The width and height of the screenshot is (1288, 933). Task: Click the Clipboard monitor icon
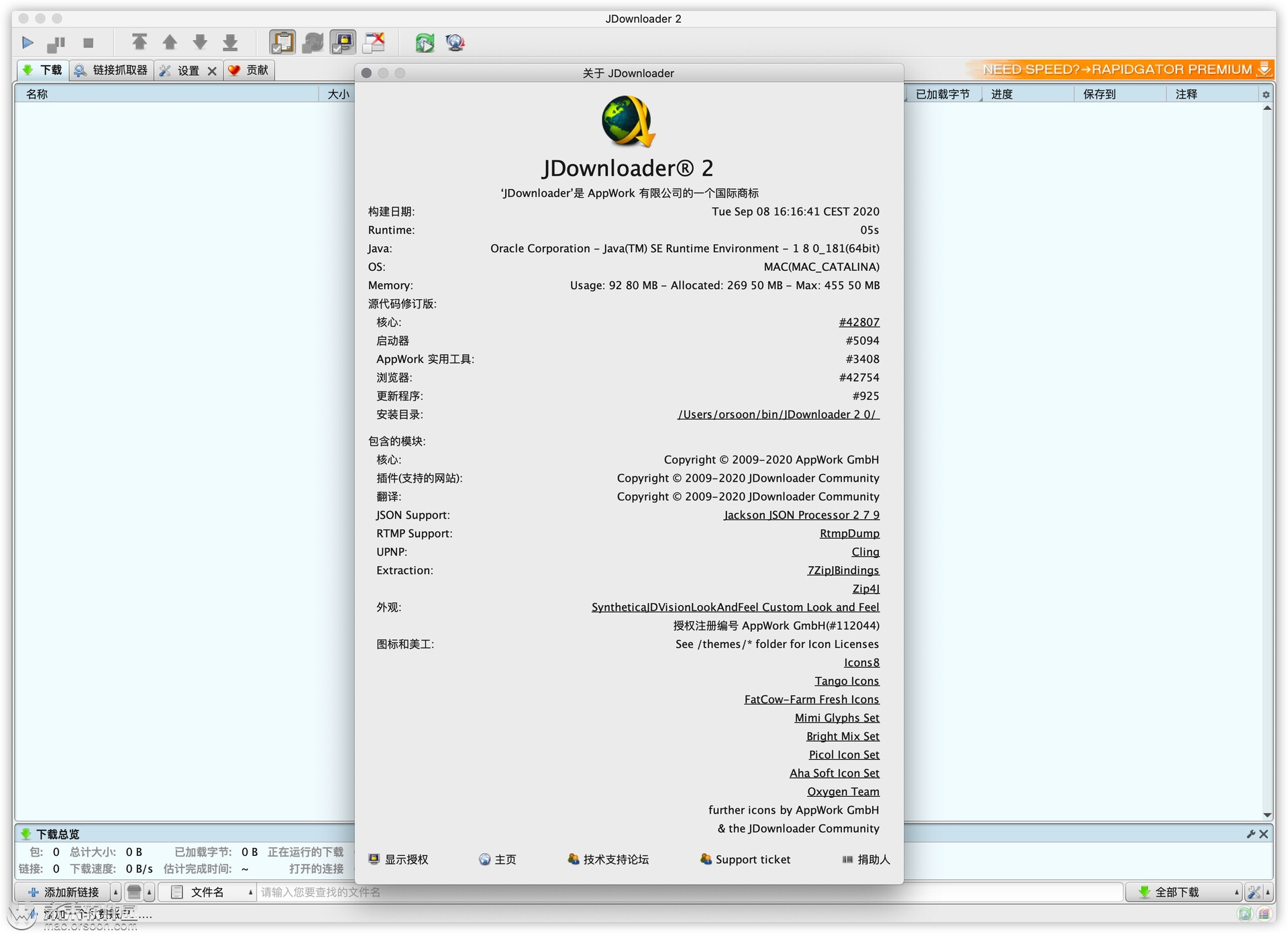(x=283, y=41)
